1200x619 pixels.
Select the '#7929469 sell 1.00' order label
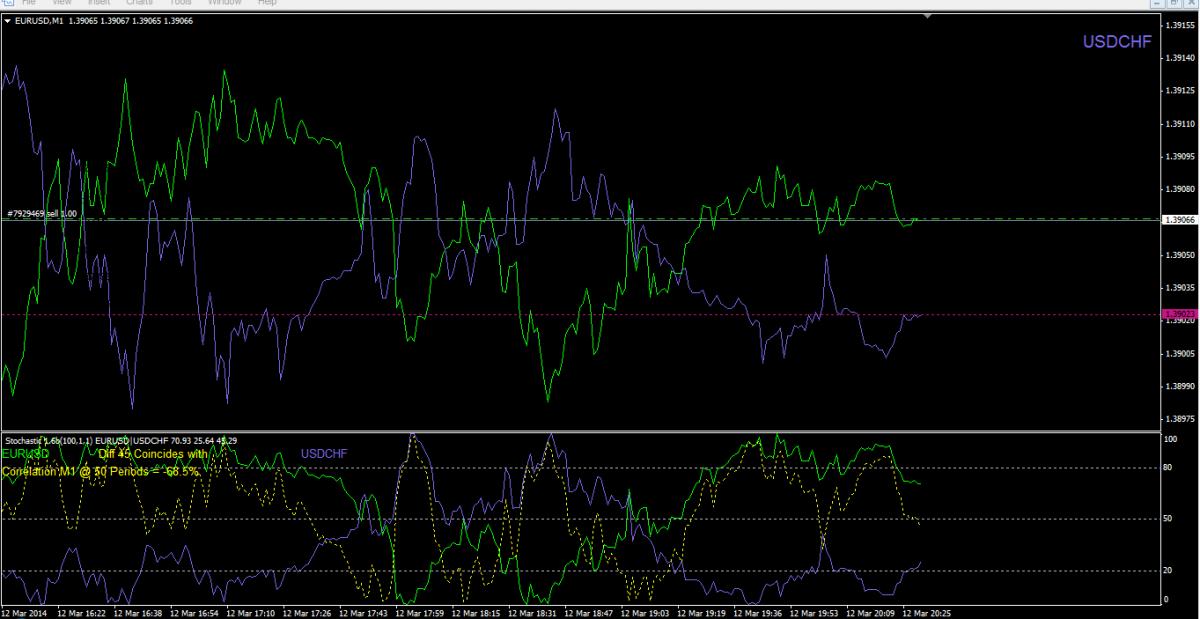coord(42,213)
